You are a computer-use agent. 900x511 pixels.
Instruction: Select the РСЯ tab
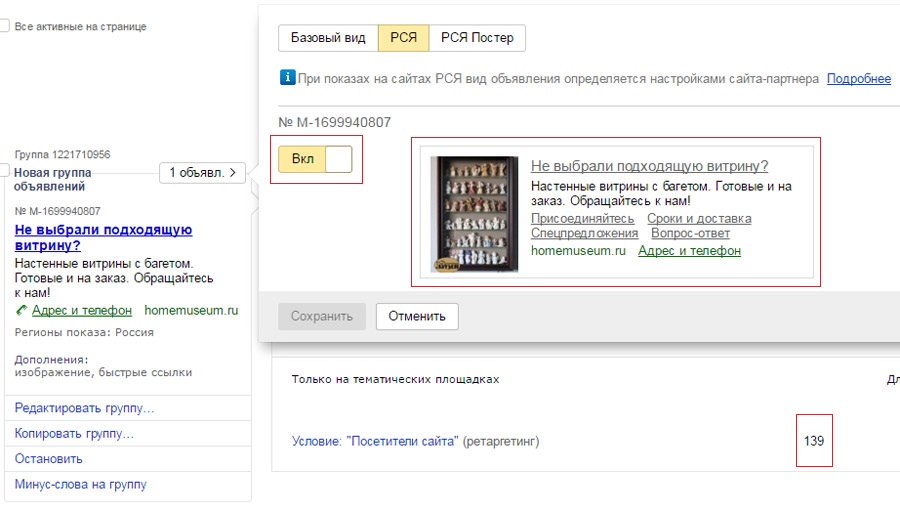point(403,38)
